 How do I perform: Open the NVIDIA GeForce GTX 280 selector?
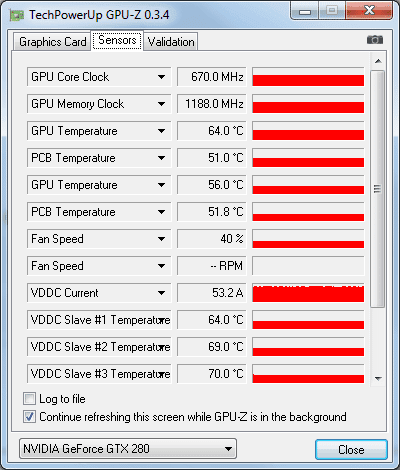pos(128,449)
